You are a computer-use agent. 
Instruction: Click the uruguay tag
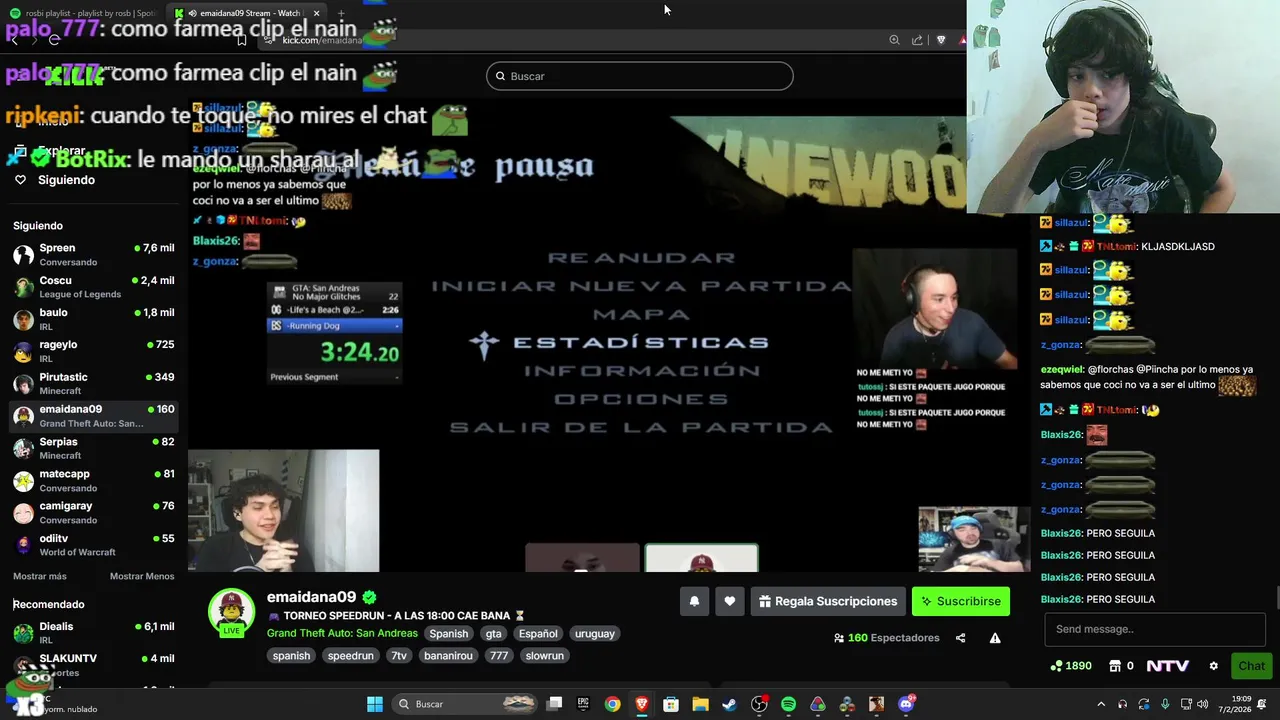pos(595,634)
